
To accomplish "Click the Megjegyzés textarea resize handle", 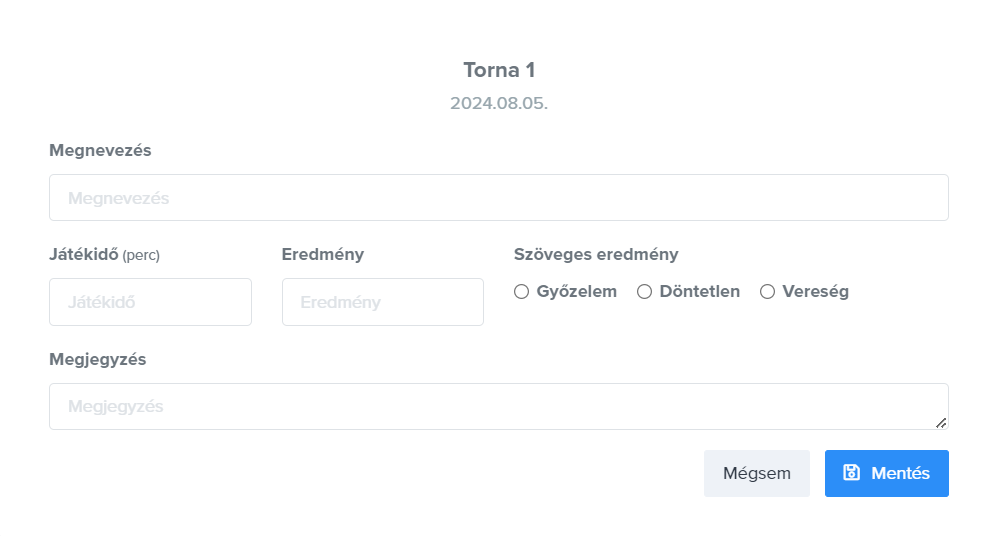I will pyautogui.click(x=940, y=422).
